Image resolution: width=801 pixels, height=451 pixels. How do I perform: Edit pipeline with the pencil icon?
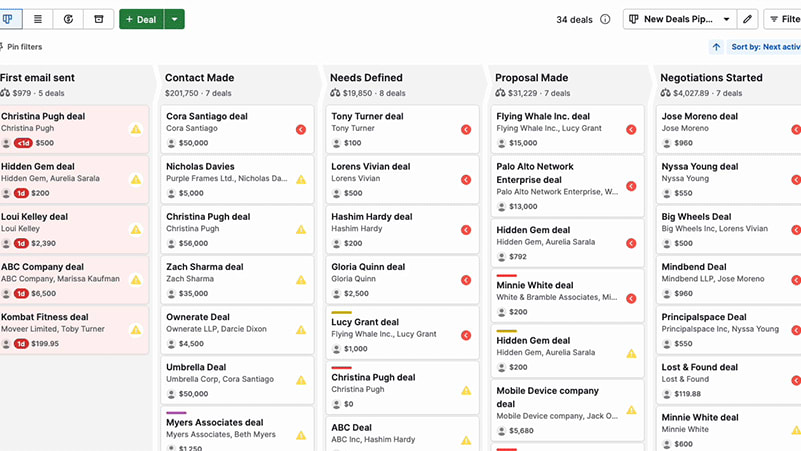(747, 19)
